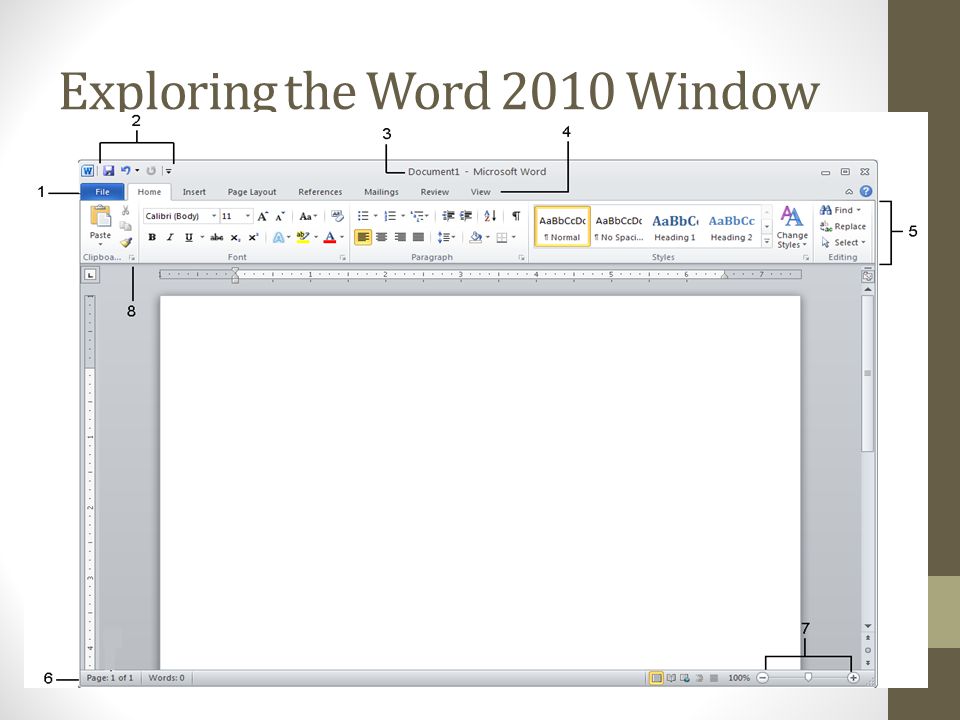The width and height of the screenshot is (960, 720).
Task: Toggle Bold formatting
Action: coord(152,238)
